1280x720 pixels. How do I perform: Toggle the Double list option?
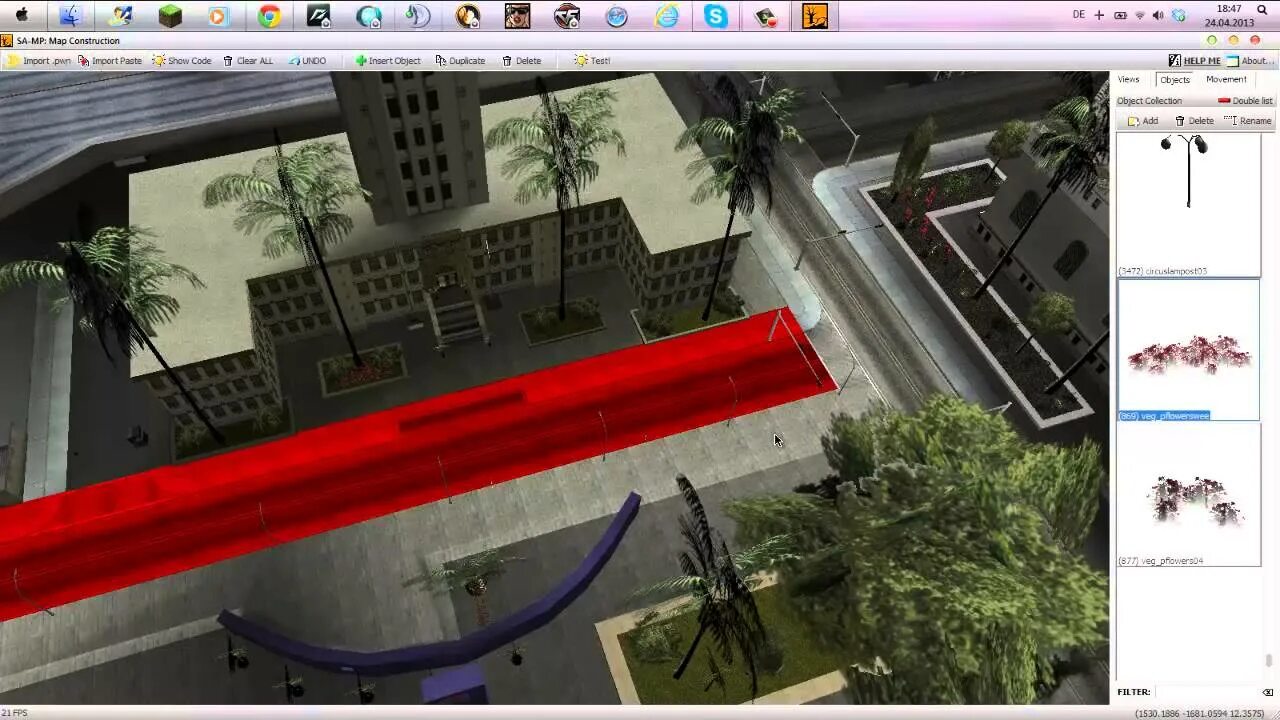pyautogui.click(x=1245, y=101)
